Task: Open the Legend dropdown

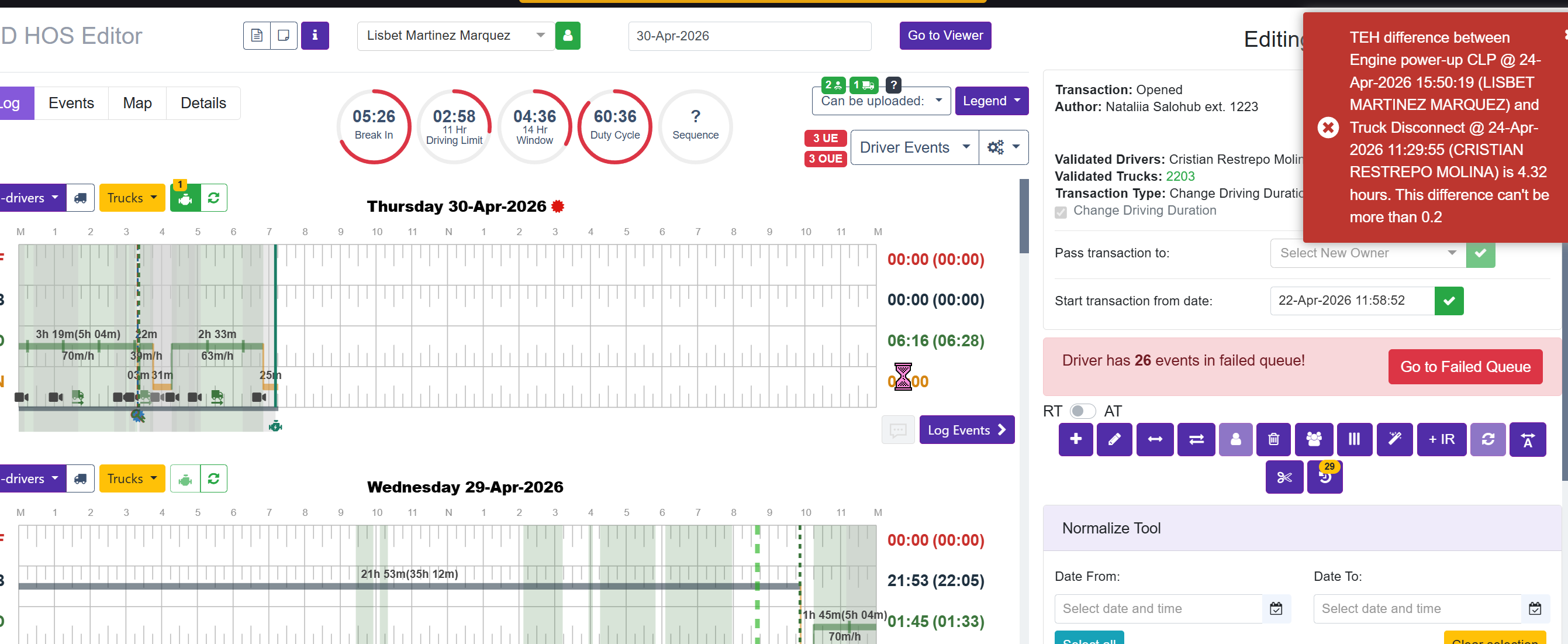Action: click(x=990, y=101)
